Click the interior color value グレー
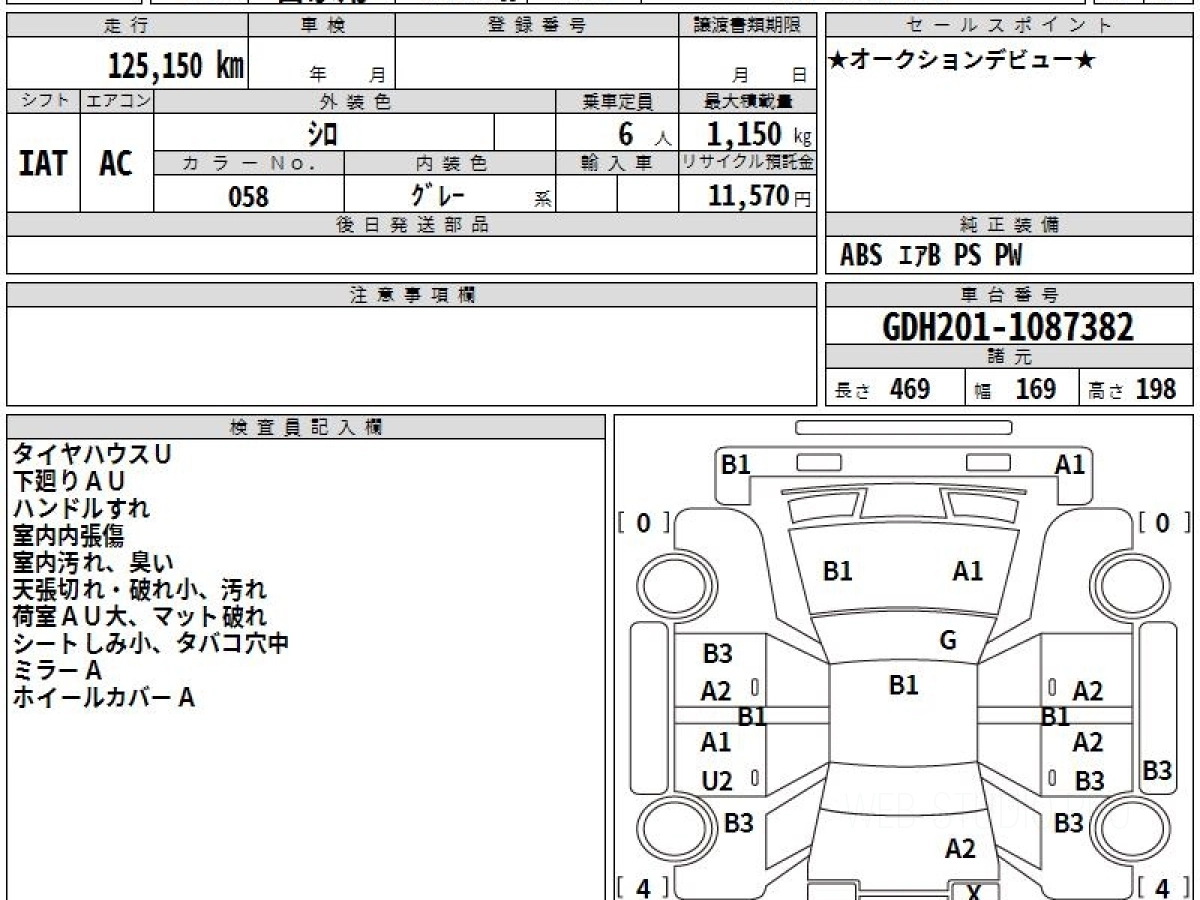 440,194
